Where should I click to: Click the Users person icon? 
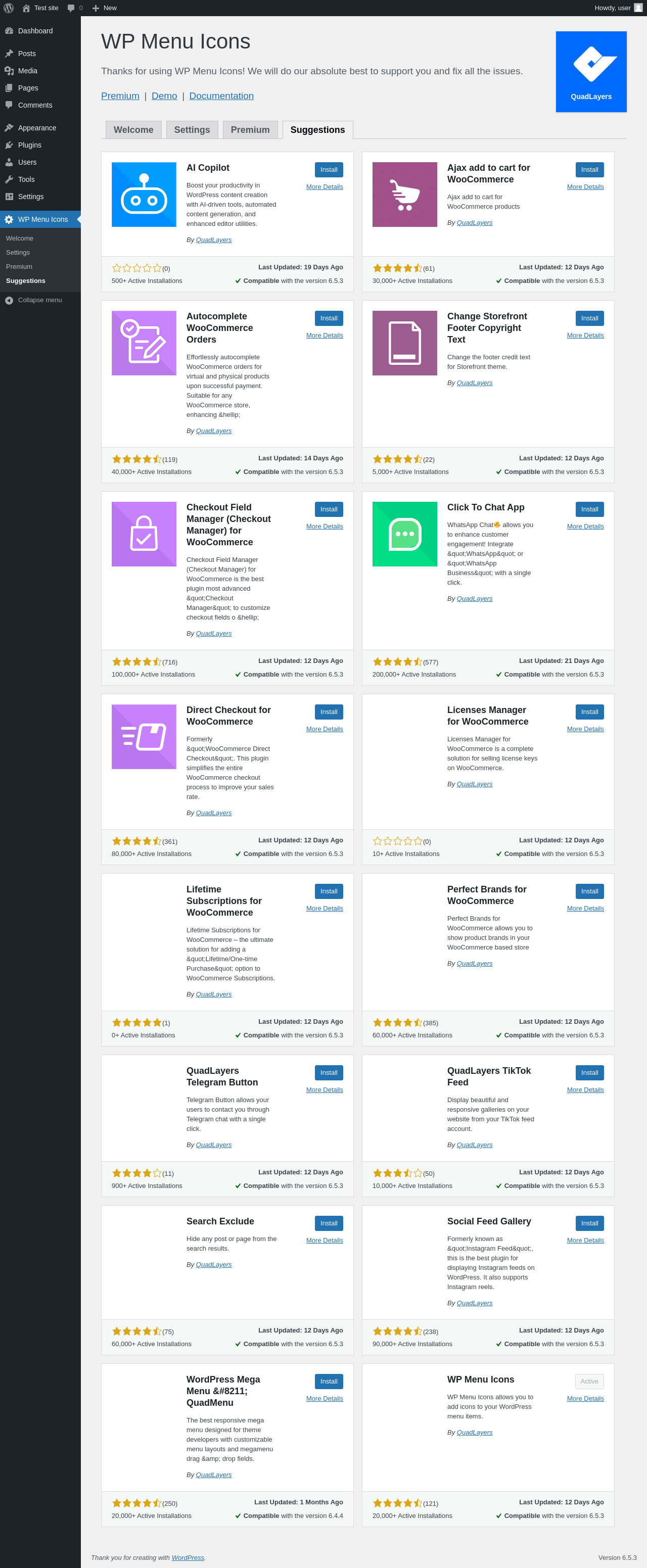pyautogui.click(x=9, y=163)
